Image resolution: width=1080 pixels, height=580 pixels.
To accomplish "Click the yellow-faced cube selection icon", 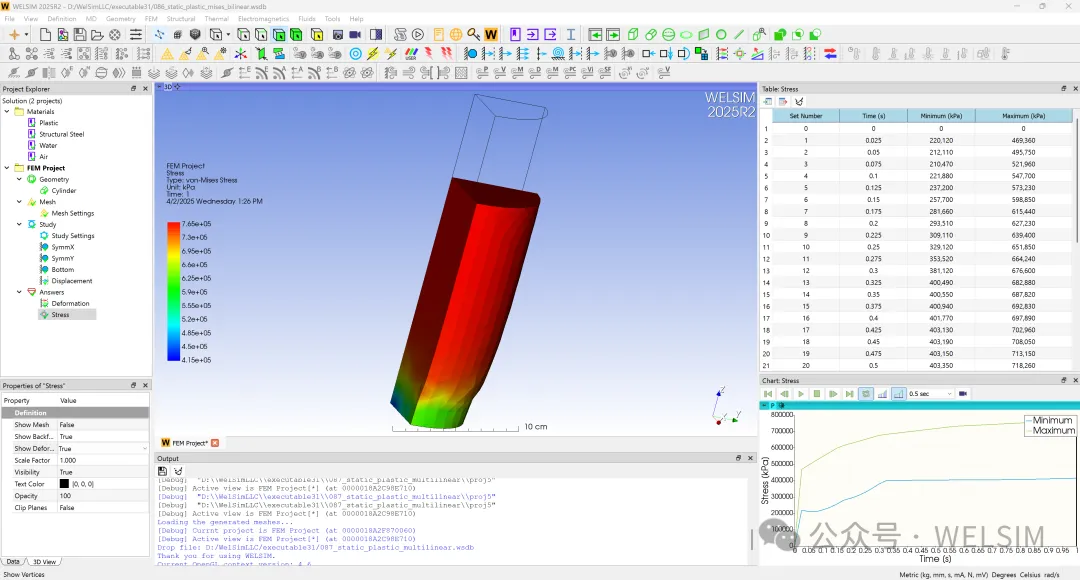I will (317, 34).
